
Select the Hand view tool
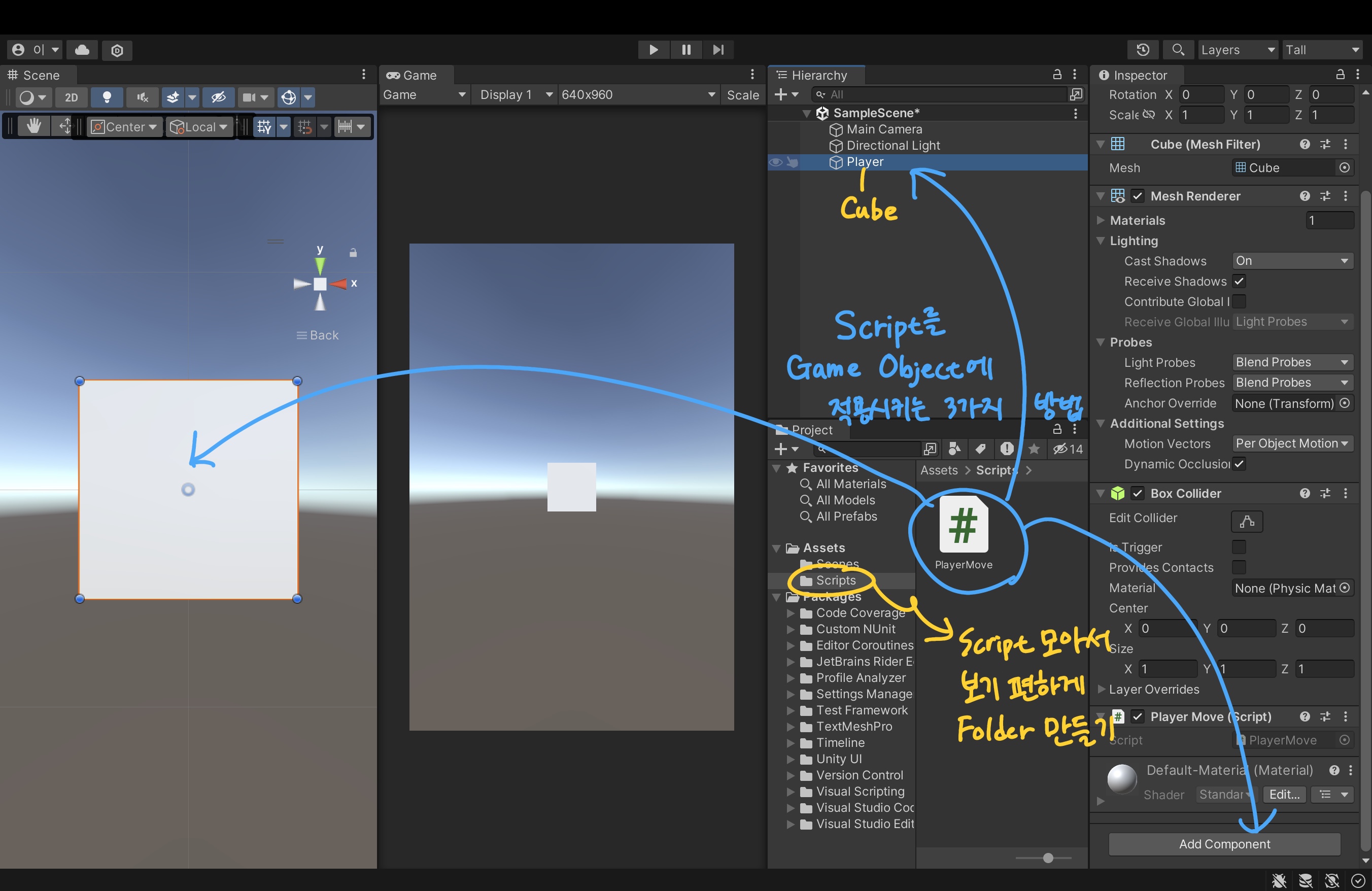(x=33, y=126)
